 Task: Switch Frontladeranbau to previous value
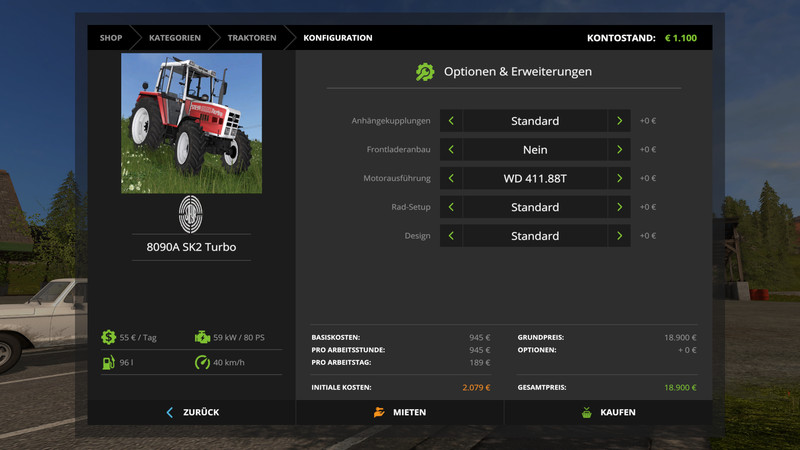pyautogui.click(x=451, y=150)
